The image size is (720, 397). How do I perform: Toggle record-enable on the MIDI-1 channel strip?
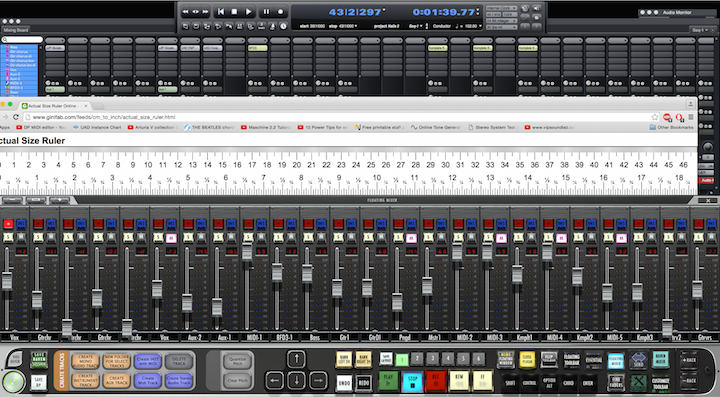click(x=248, y=224)
